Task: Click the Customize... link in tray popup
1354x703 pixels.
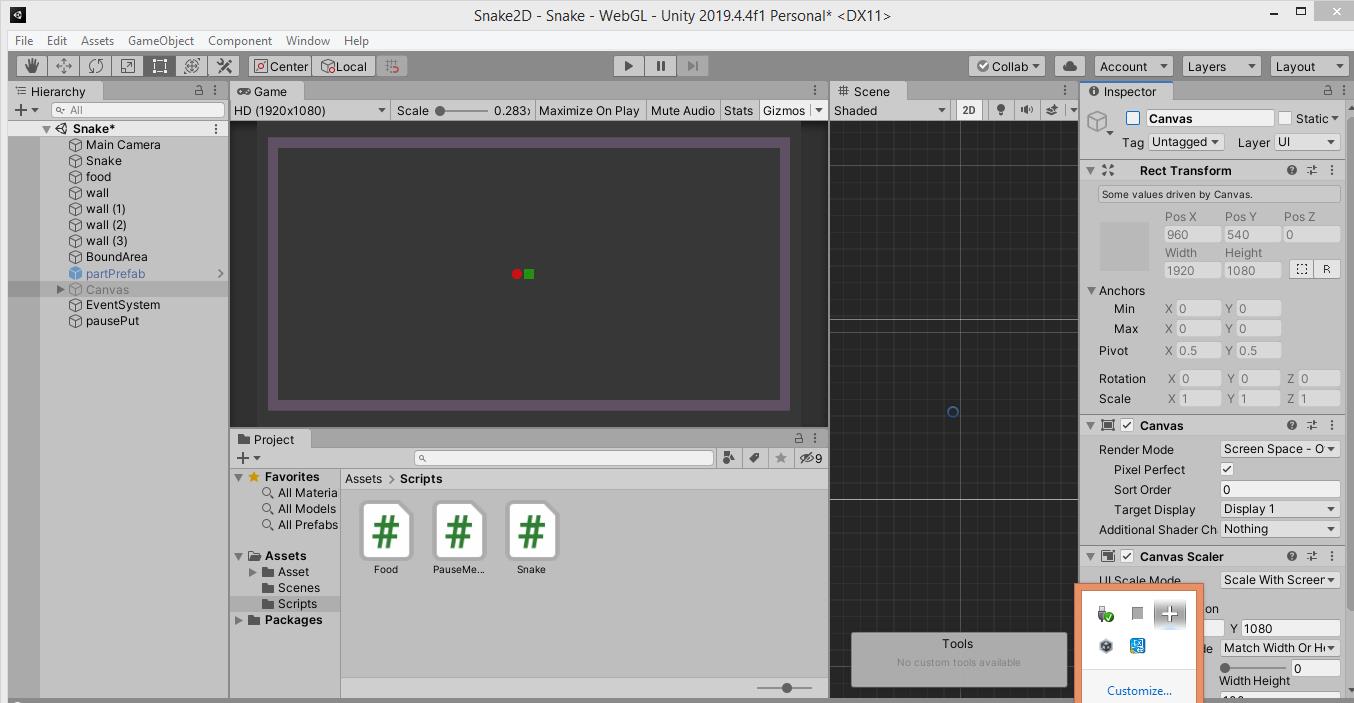Action: 1139,690
